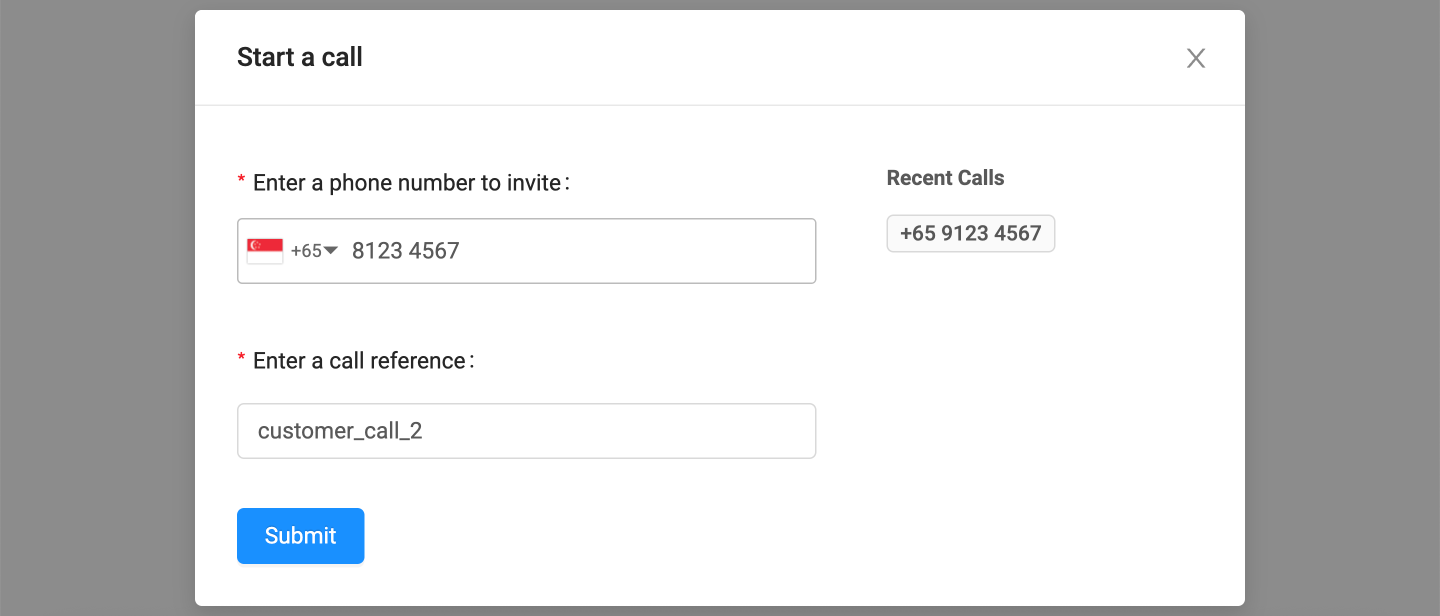
Task: Click the "Enter a phone number to invite" label
Action: click(410, 183)
